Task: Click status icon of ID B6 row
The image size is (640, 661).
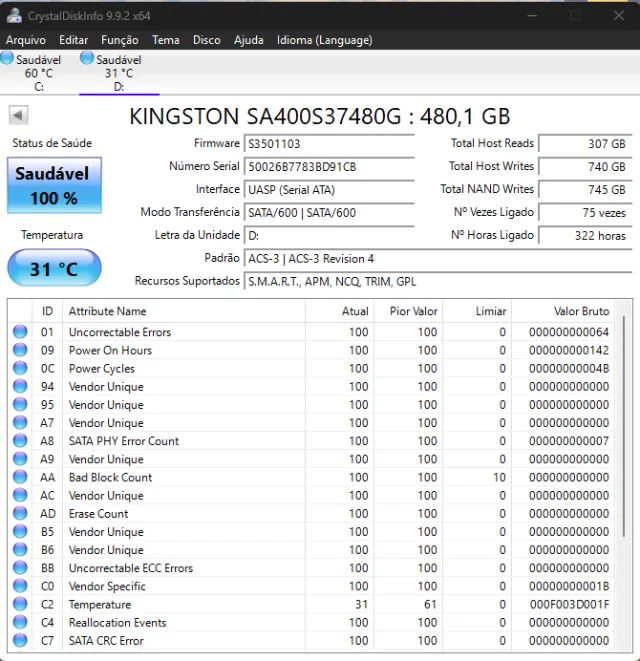Action: pyautogui.click(x=20, y=549)
